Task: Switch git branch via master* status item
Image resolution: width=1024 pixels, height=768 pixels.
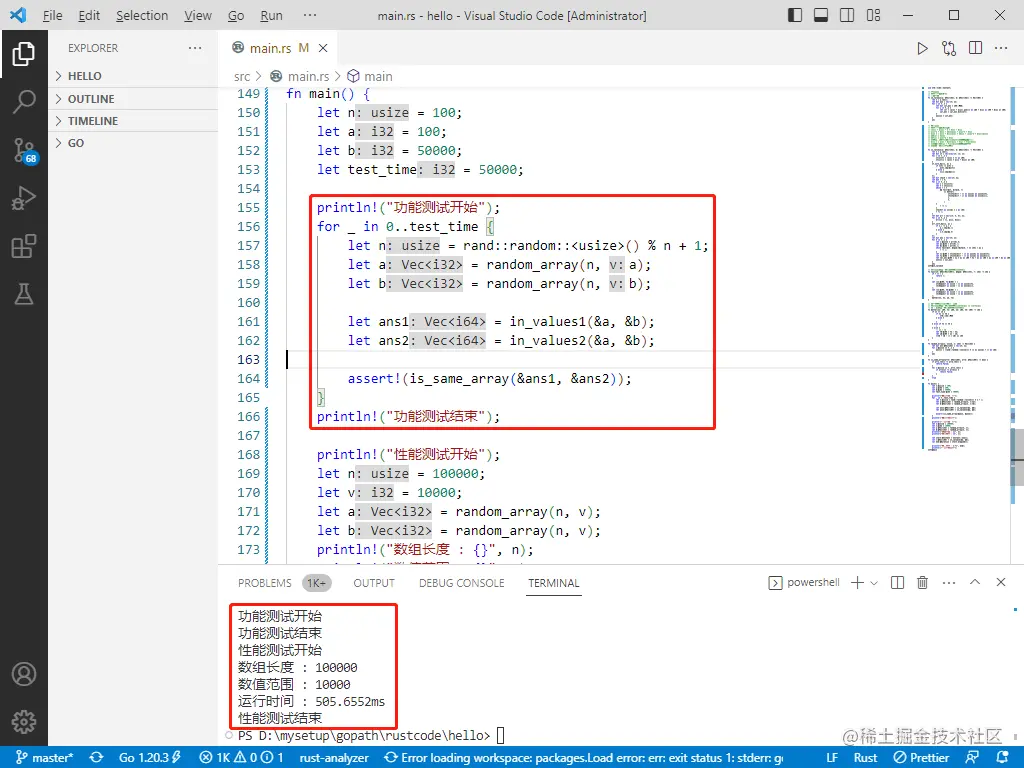Action: click(44, 758)
